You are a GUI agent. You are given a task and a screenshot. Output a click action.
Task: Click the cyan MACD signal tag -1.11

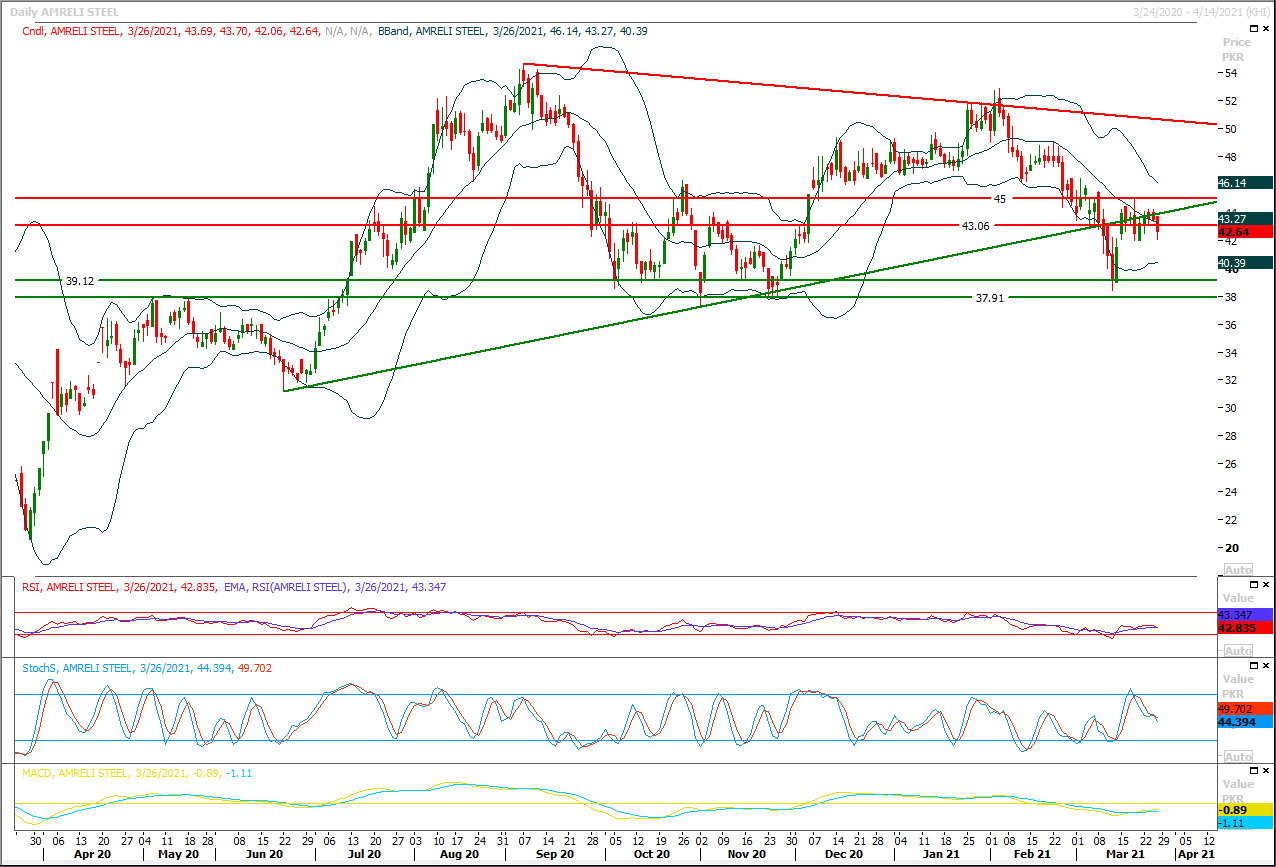tap(1246, 823)
